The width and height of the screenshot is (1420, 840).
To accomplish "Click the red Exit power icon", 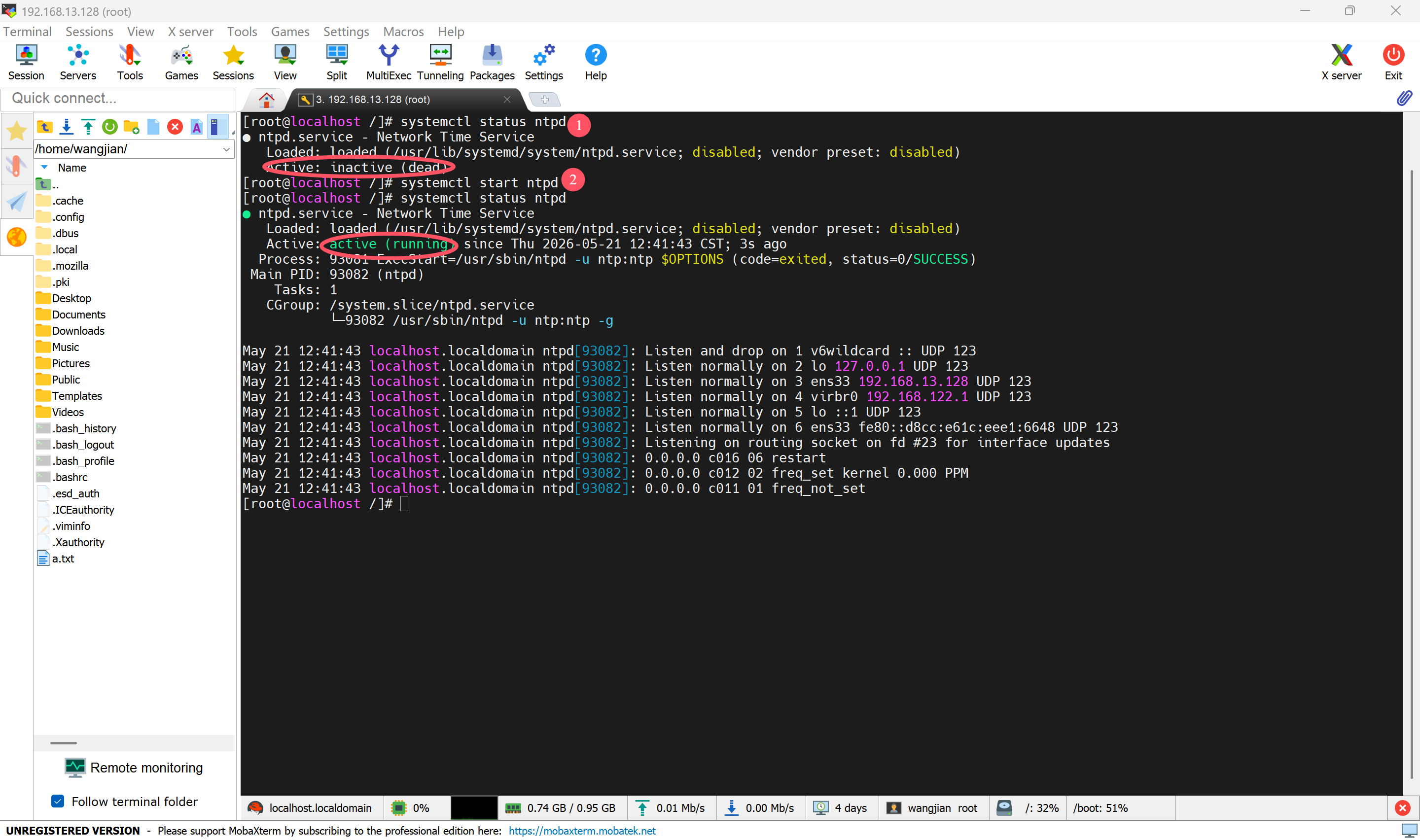I will tap(1393, 62).
